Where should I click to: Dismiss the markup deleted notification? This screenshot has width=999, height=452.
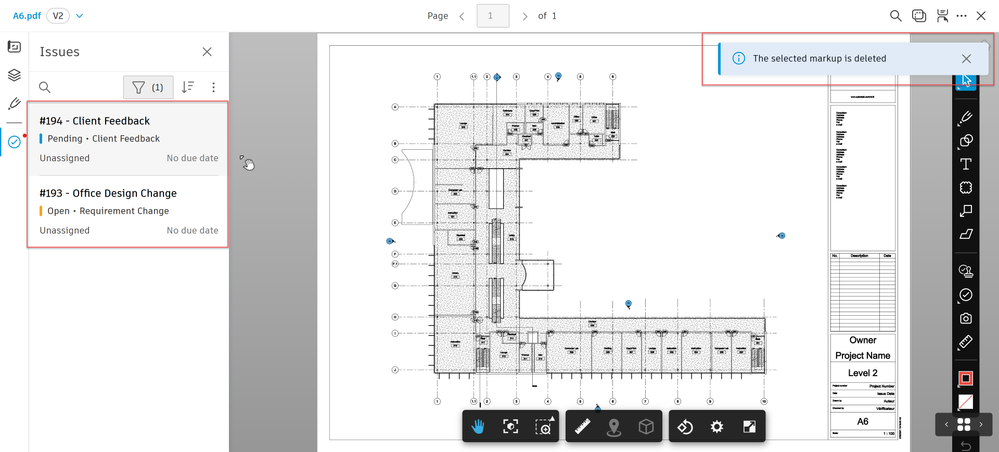tap(966, 59)
